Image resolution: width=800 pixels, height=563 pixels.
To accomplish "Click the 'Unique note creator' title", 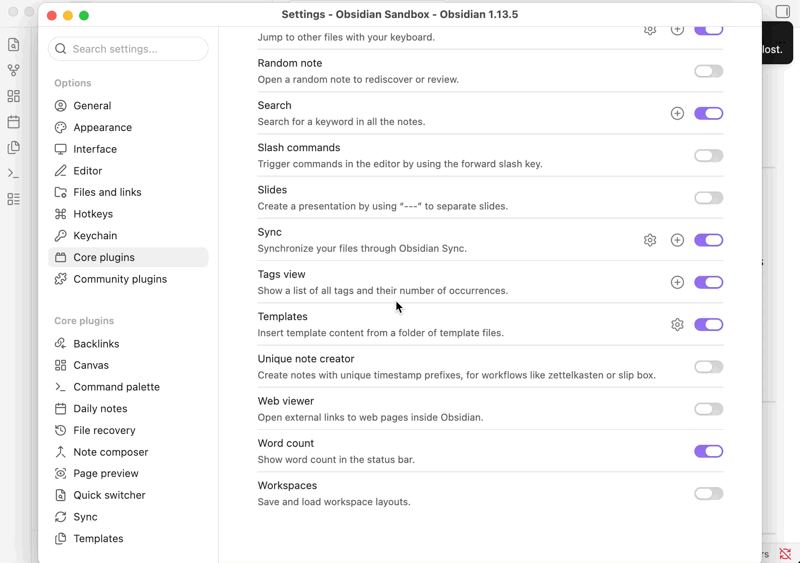I will [306, 359].
